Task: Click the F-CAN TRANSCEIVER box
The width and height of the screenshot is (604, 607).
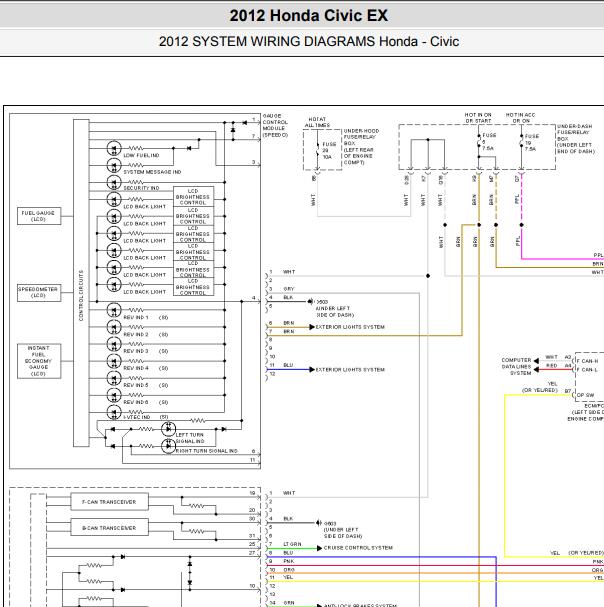Action: (x=110, y=502)
